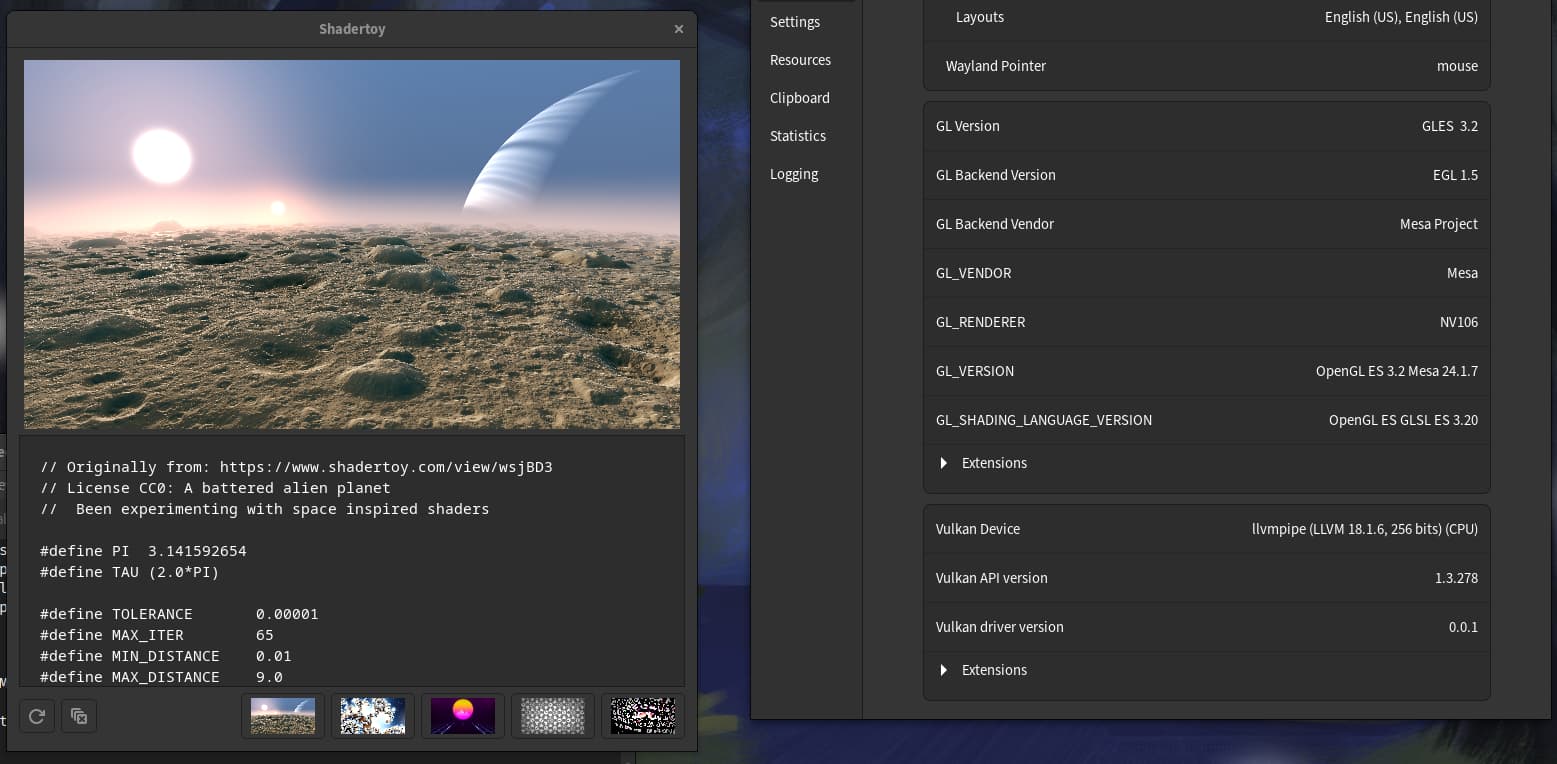Viewport: 1557px width, 764px height.
Task: Close the Shadertoy window
Action: coord(679,29)
